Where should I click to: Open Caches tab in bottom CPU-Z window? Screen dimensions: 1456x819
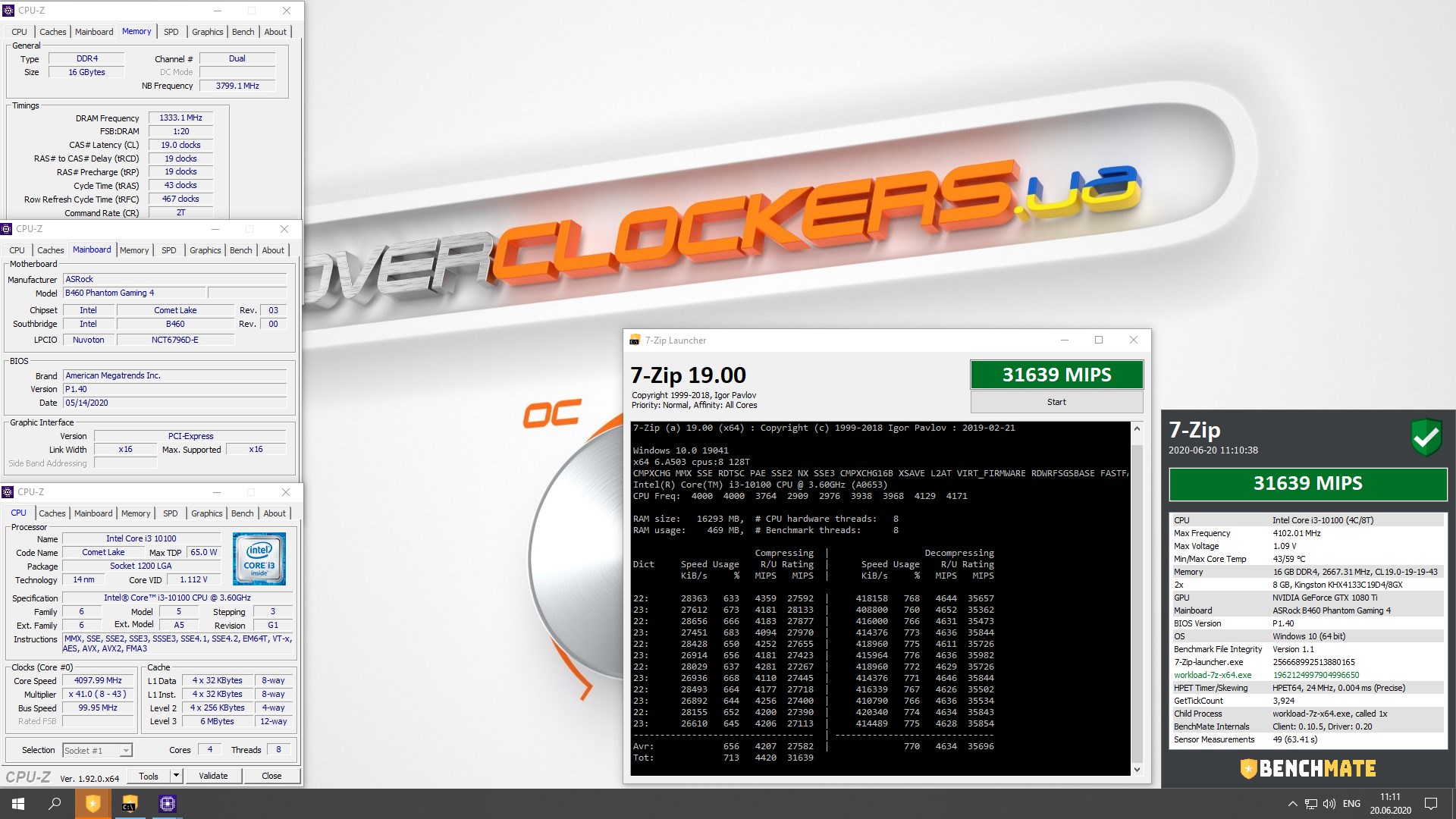(x=52, y=513)
